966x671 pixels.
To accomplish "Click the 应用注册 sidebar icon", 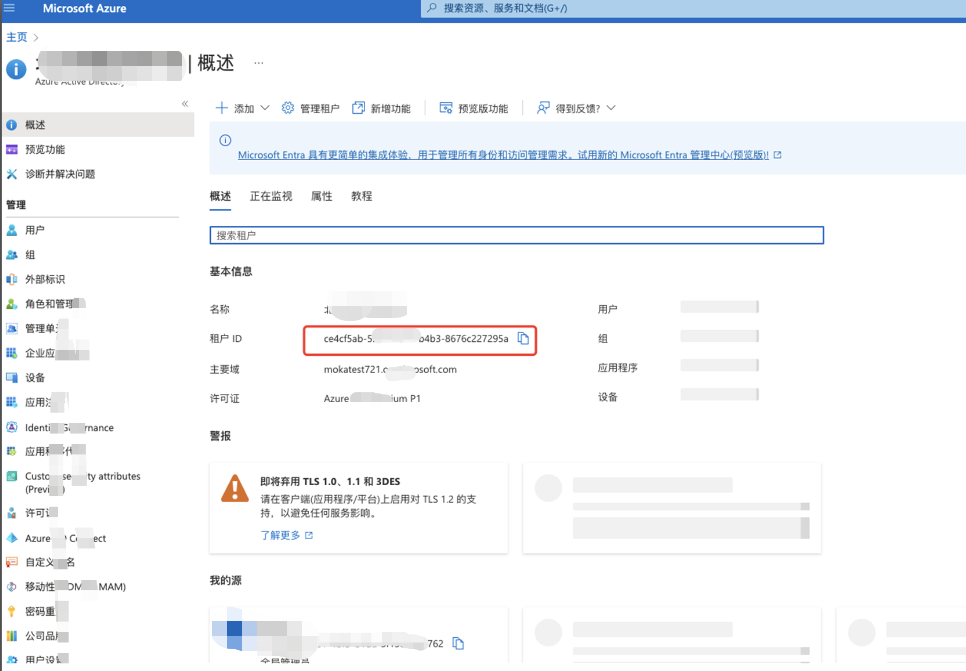I will click(12, 402).
